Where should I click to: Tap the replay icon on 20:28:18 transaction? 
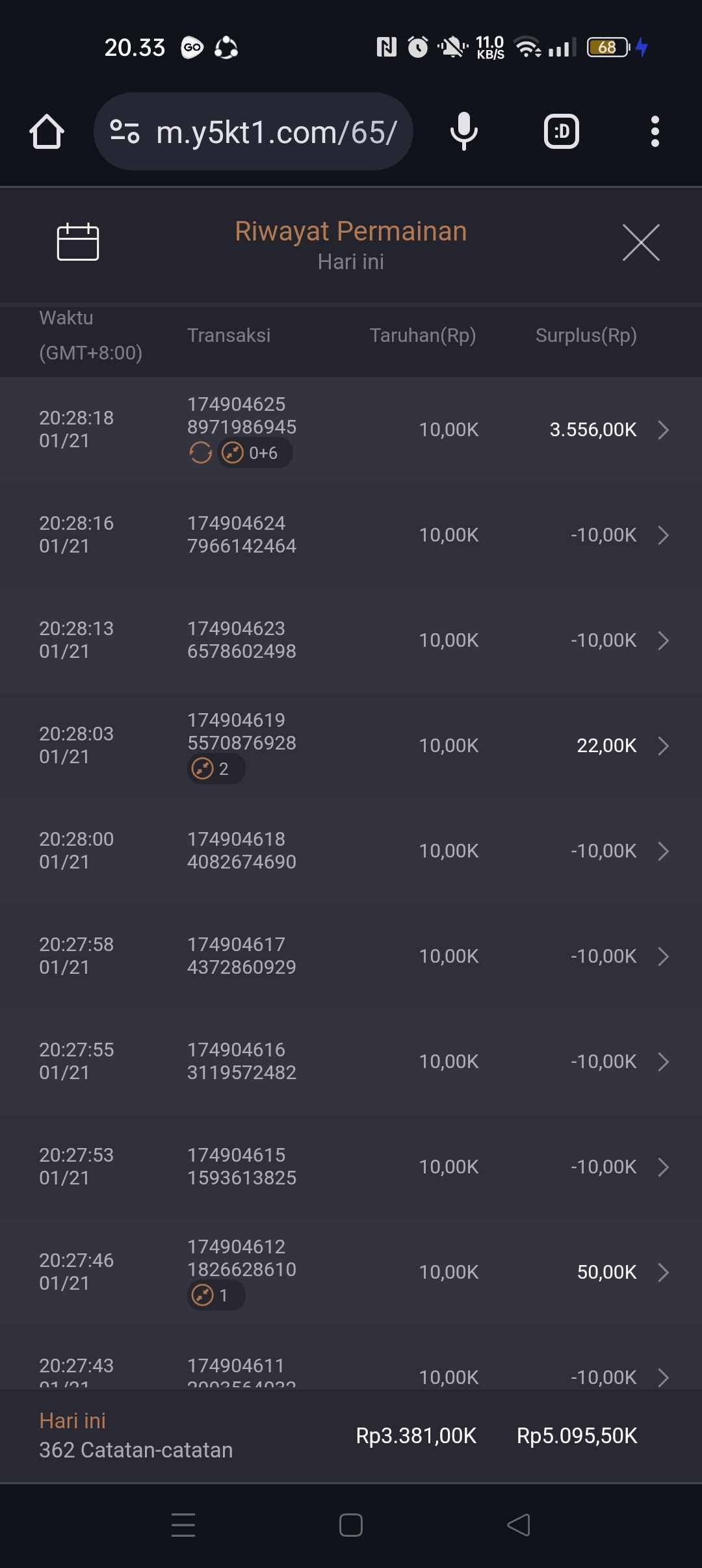(201, 452)
